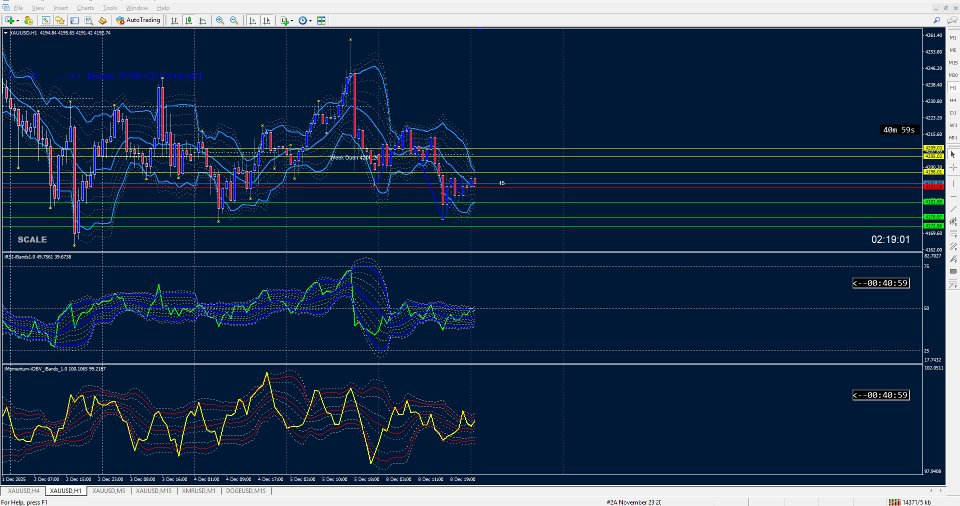Select the XAUUSD,H1 chart tab
The image size is (960, 506).
tap(66, 491)
